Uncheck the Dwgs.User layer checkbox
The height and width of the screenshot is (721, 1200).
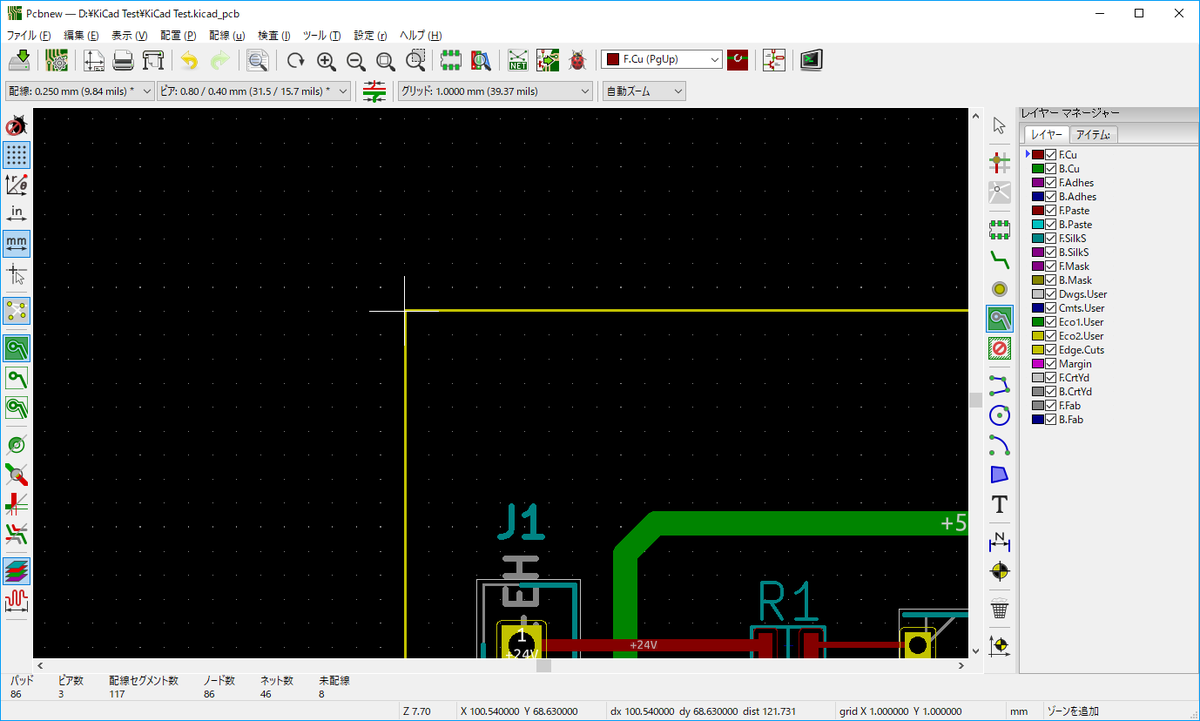pyautogui.click(x=1051, y=295)
